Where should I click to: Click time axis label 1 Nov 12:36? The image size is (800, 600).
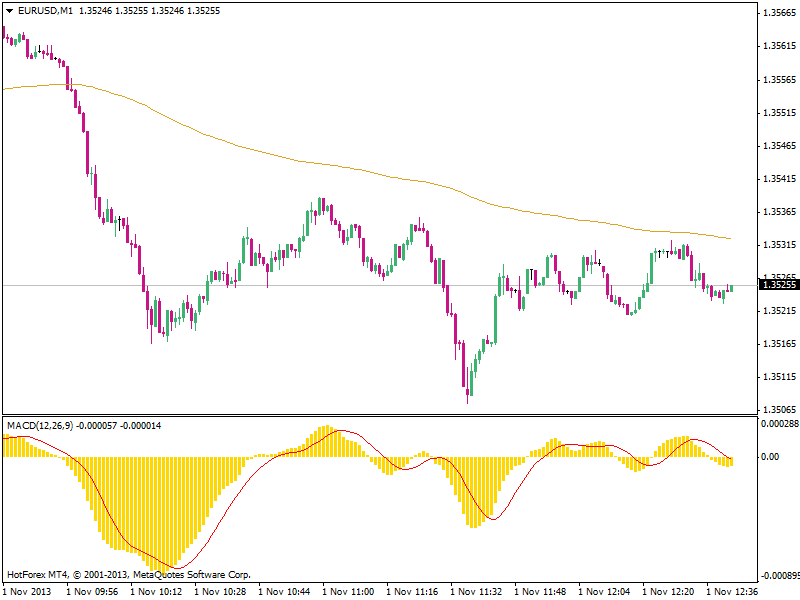tap(732, 592)
